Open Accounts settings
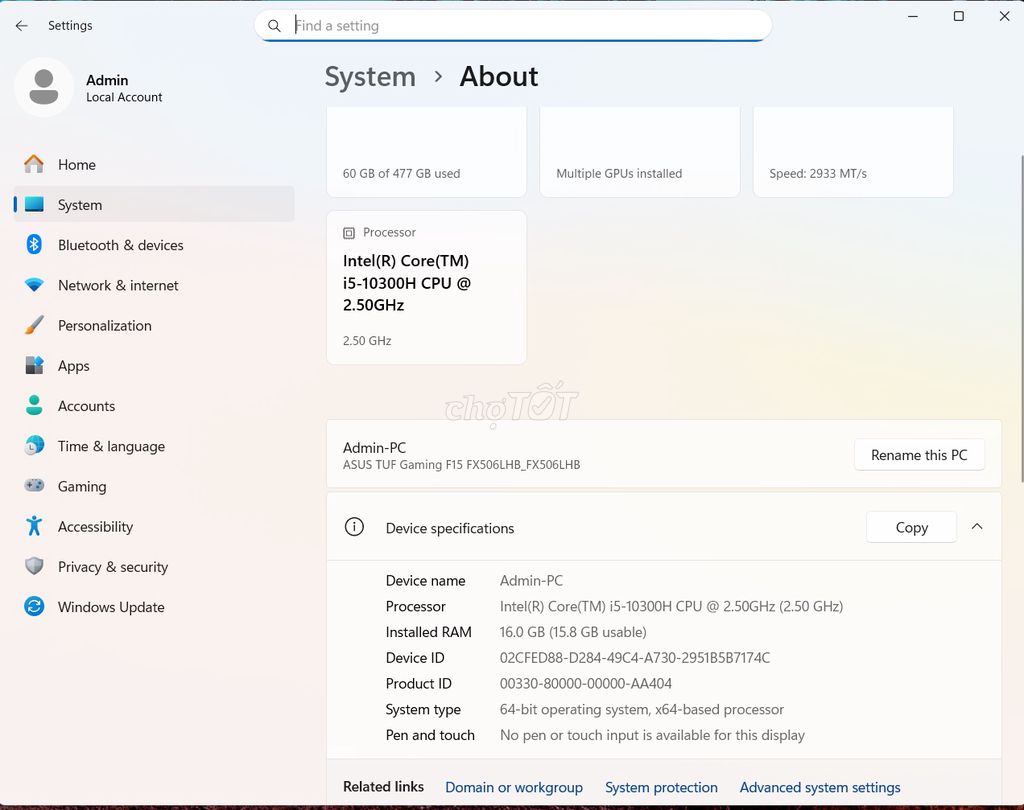 click(86, 406)
